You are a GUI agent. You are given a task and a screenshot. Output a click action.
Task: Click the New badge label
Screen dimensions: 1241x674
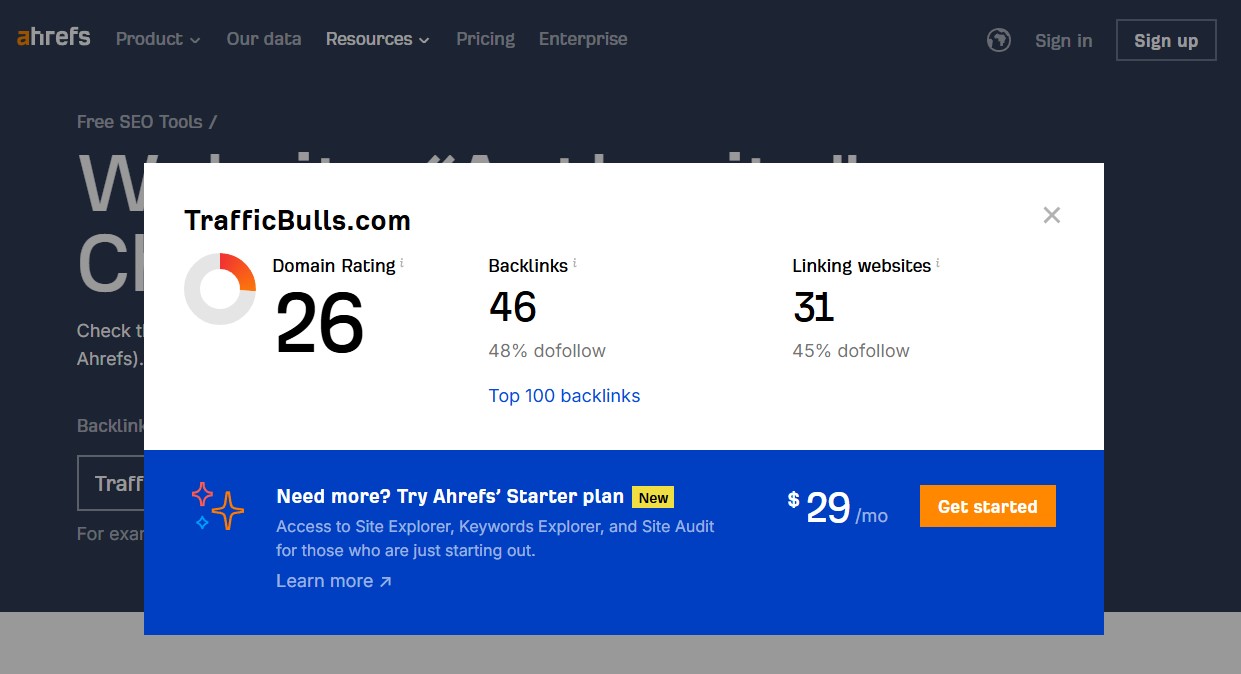[x=653, y=497]
